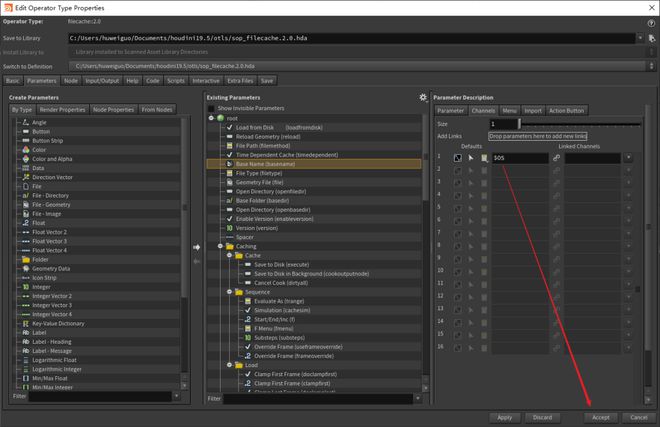The width and height of the screenshot is (660, 427).
Task: Click the right arrow to add parameter
Action: (x=196, y=246)
